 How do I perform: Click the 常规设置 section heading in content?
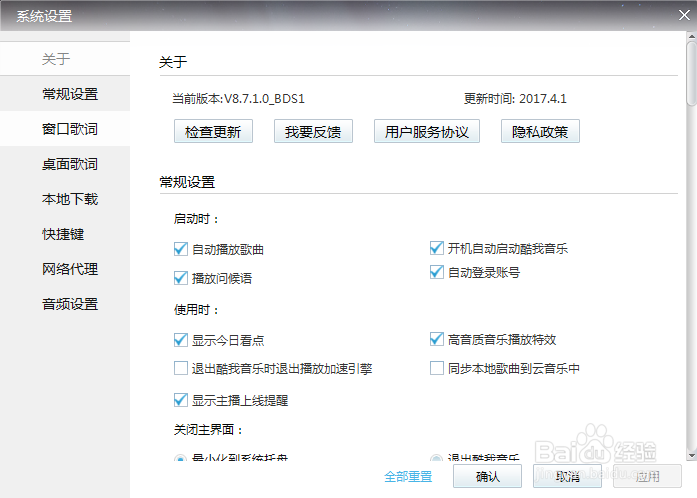pyautogui.click(x=187, y=182)
